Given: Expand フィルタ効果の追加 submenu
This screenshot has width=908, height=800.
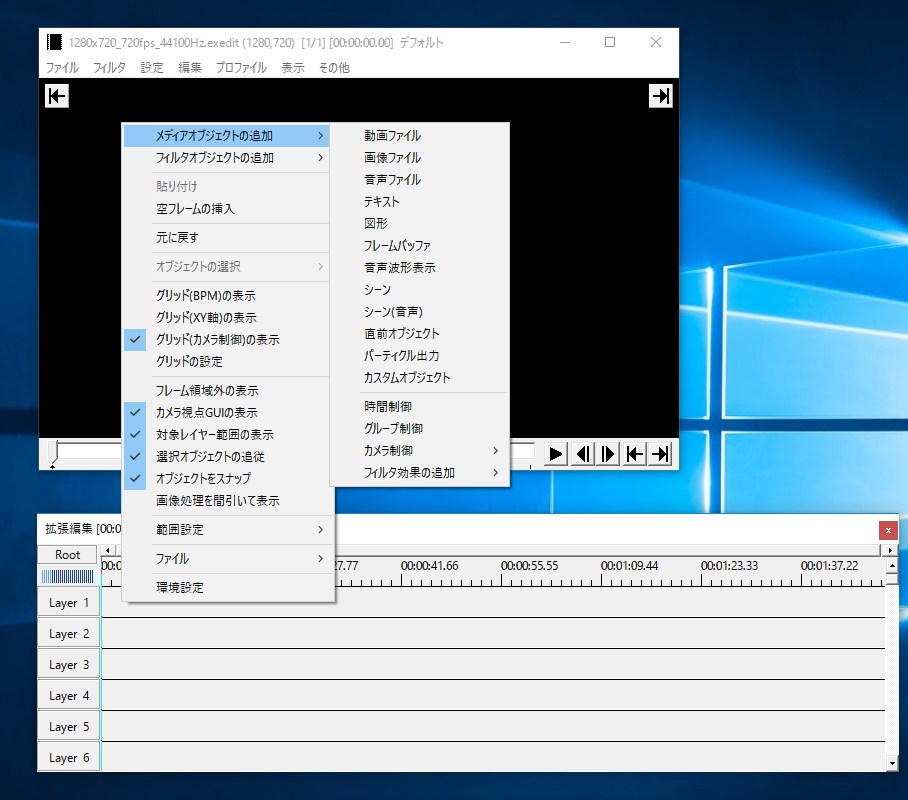Looking at the screenshot, I should (x=420, y=473).
